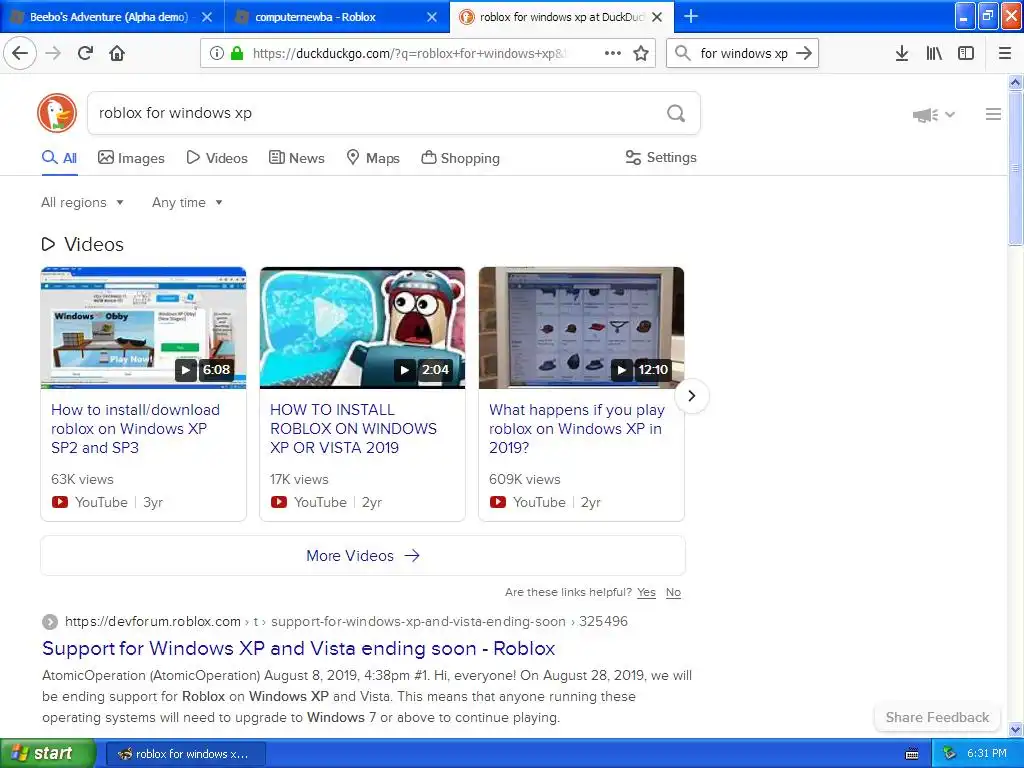Open the megaphone spread-the-word dropdown
Viewport: 1024px width, 768px height.
point(934,115)
